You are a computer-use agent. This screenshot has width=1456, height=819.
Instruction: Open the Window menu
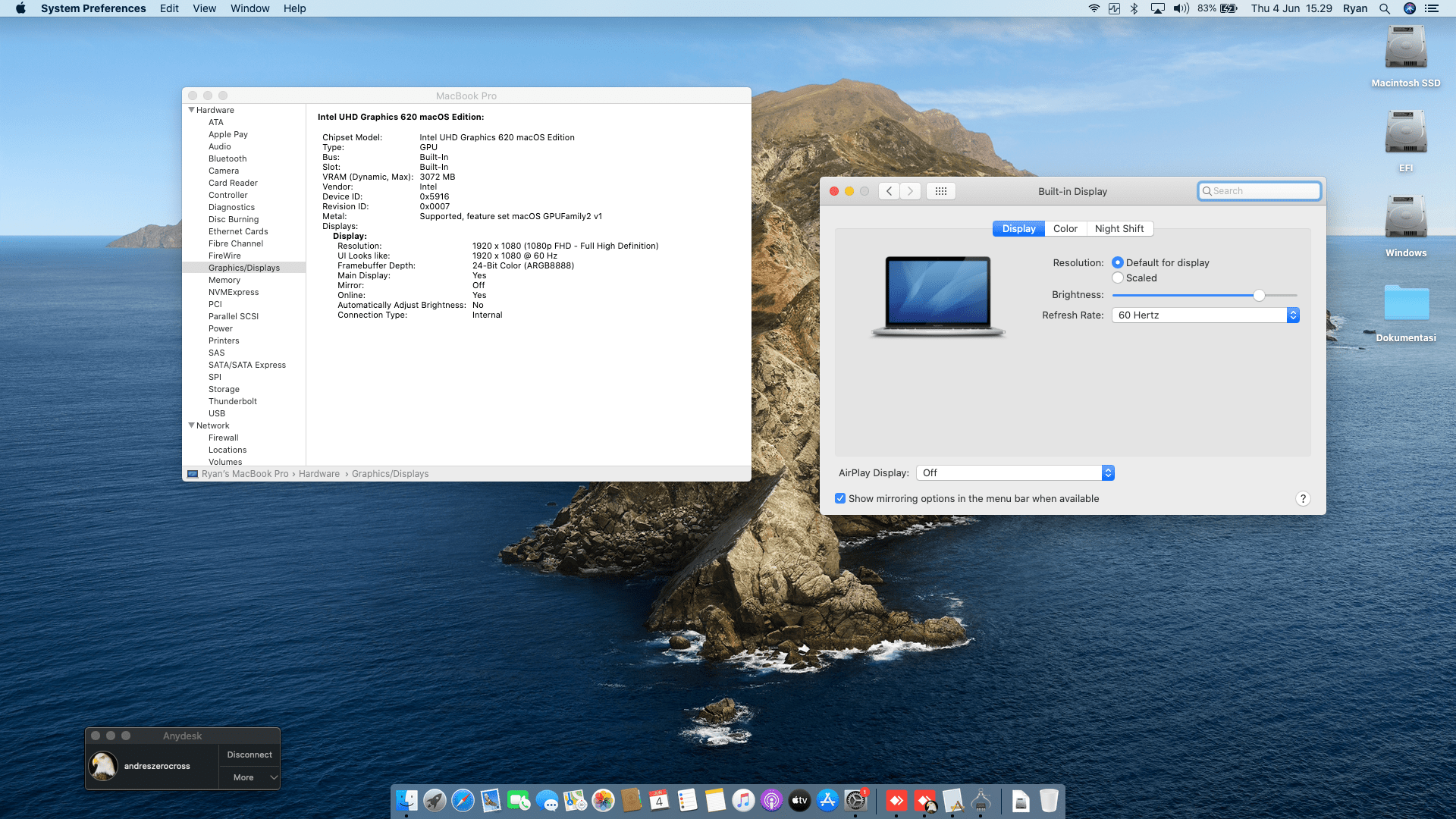click(249, 8)
